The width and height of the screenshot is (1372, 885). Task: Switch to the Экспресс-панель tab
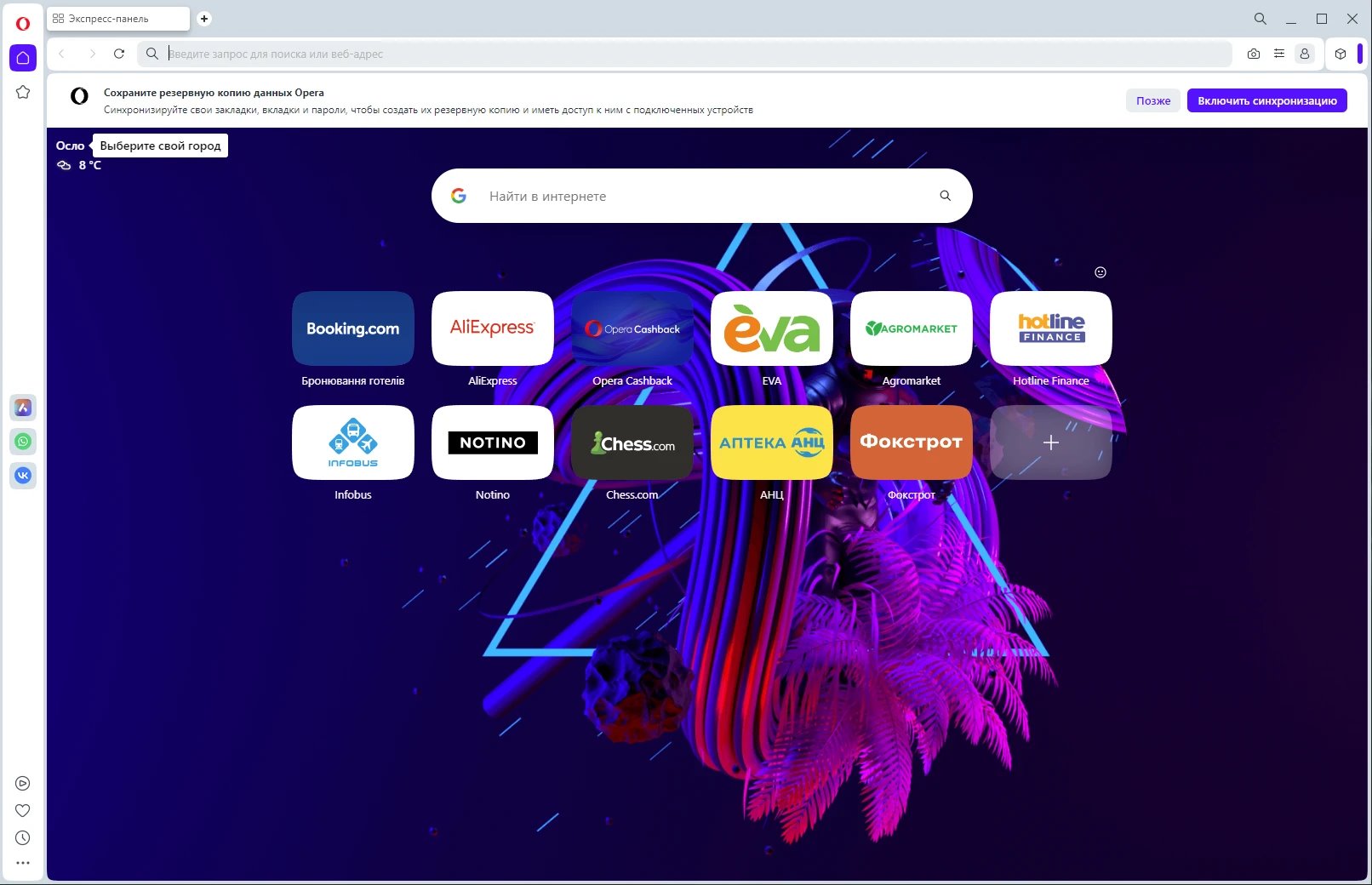point(118,19)
